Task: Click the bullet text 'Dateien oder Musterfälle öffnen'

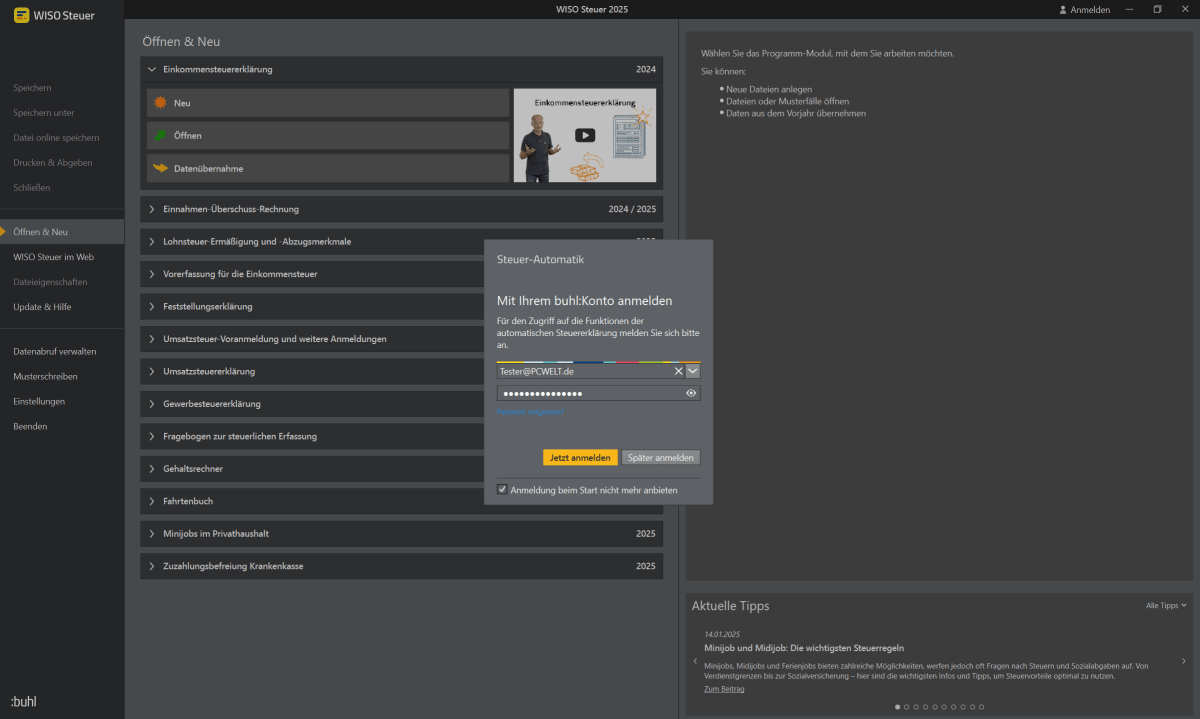Action: click(787, 101)
